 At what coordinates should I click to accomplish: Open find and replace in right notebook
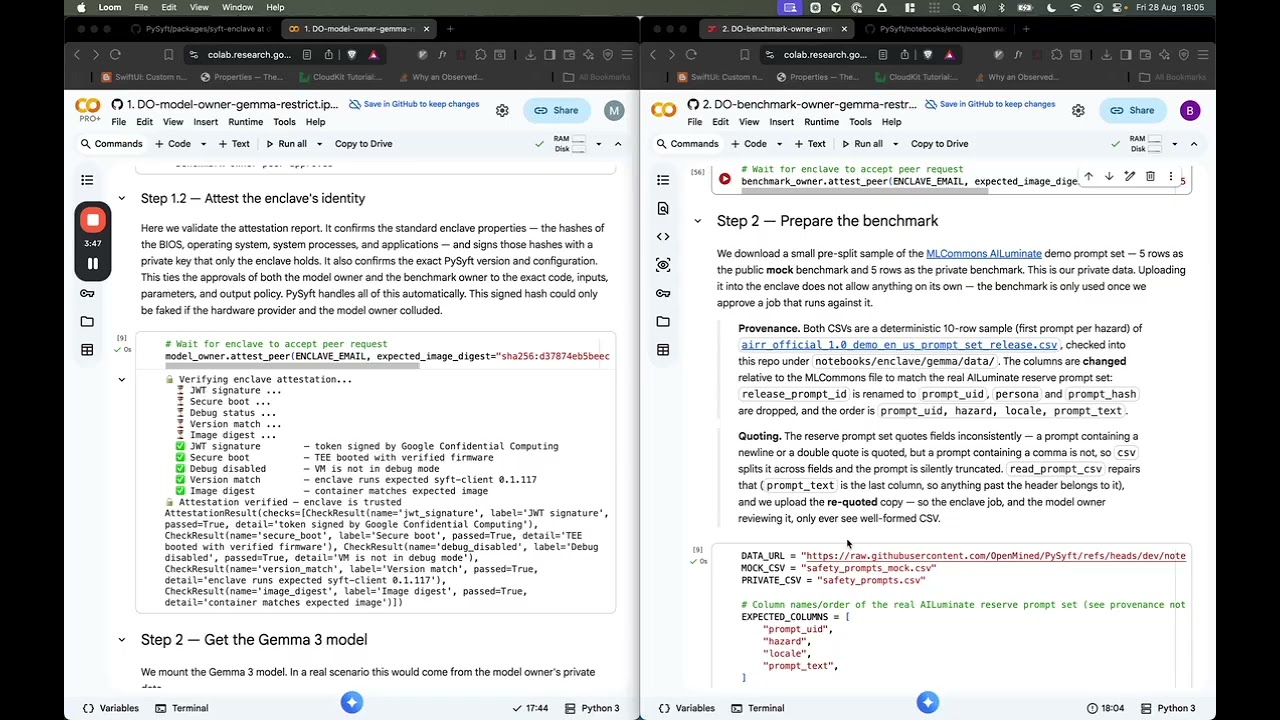(x=663, y=208)
